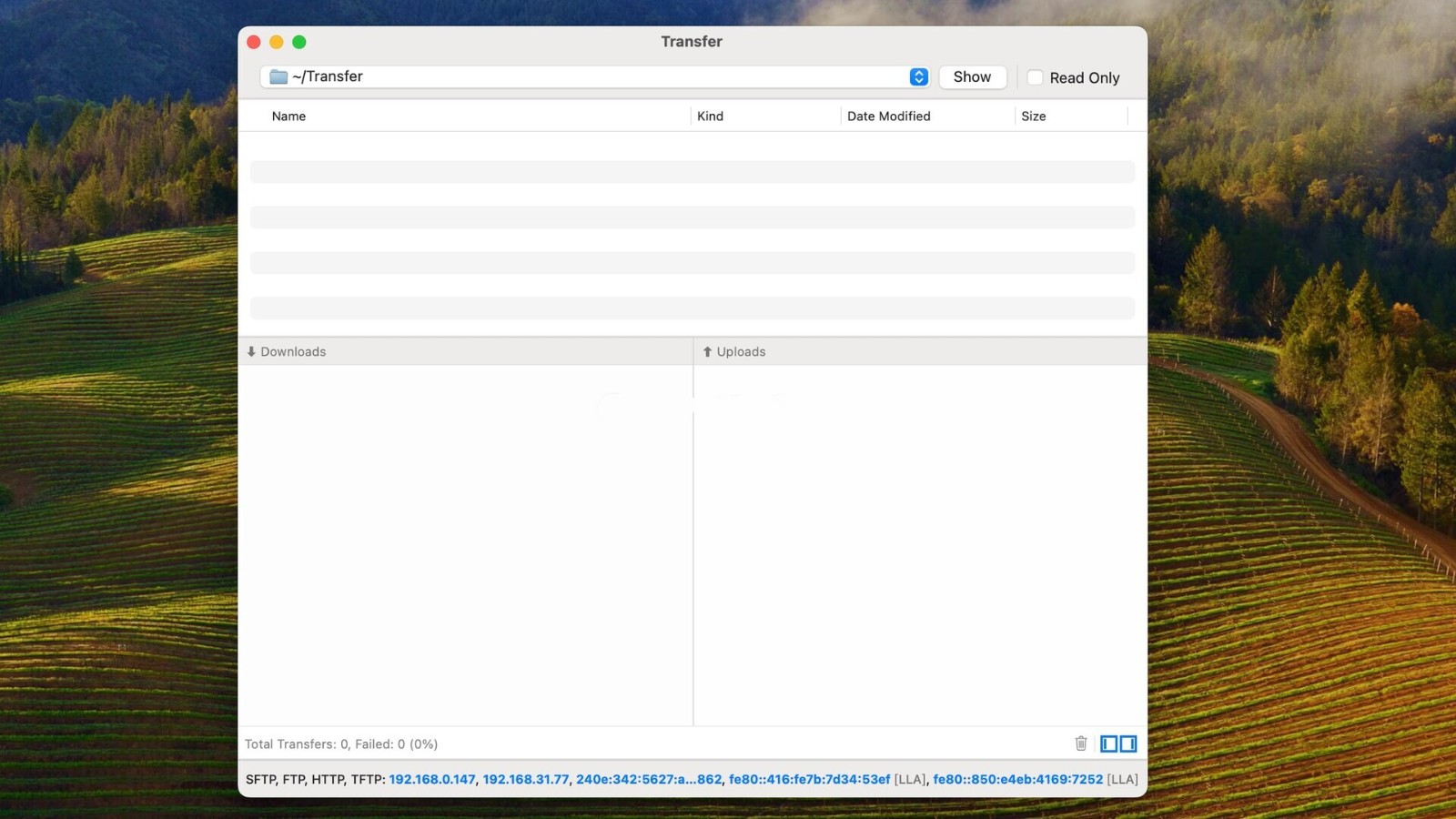Minimize the Transfer window
This screenshot has height=819, width=1456.
pos(277,42)
